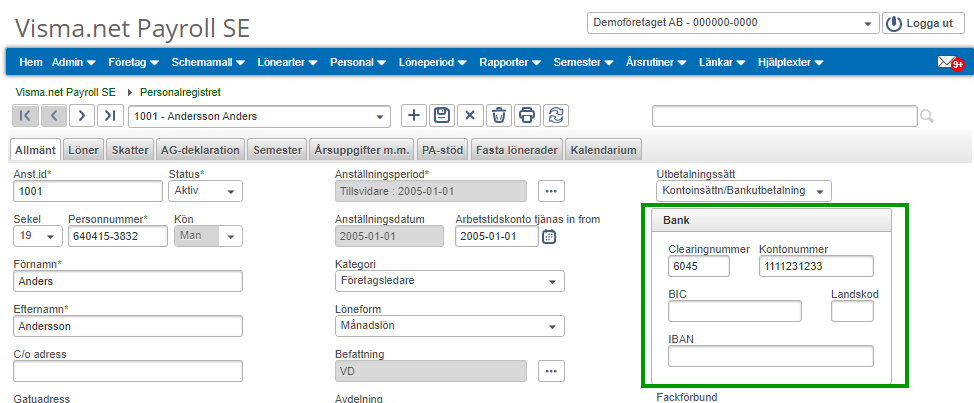Image resolution: width=974 pixels, height=403 pixels.
Task: Add a new employee with plus icon
Action: pos(414,115)
